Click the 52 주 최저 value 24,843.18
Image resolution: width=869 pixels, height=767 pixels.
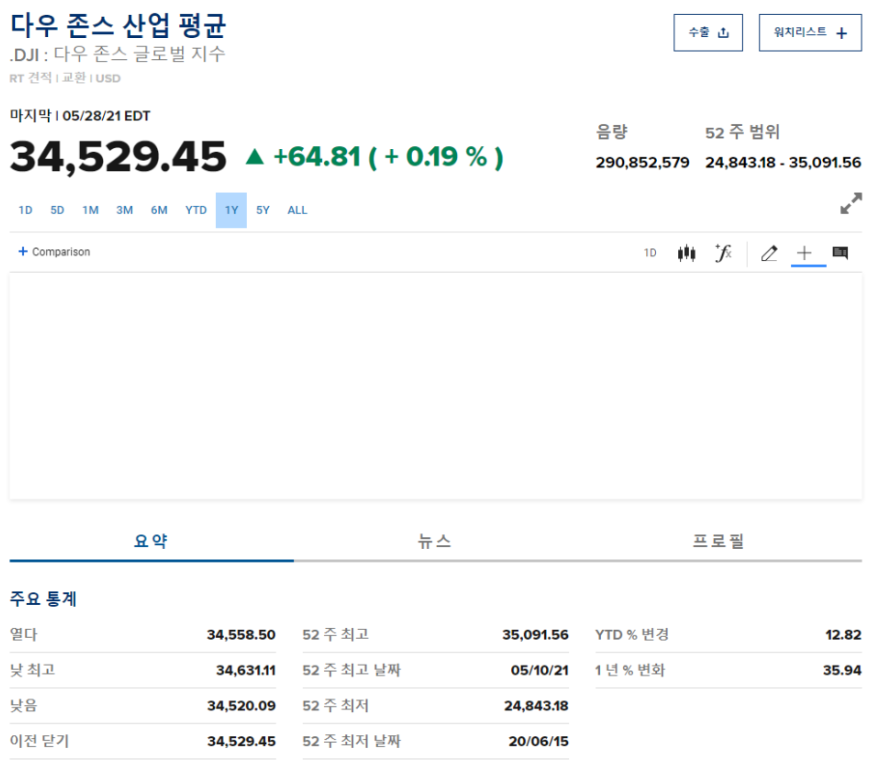(x=536, y=706)
